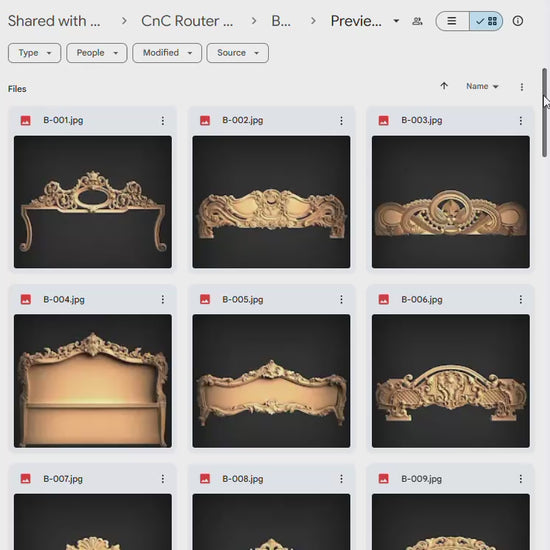Switch to grid layout view
This screenshot has width=550, height=550.
486,21
